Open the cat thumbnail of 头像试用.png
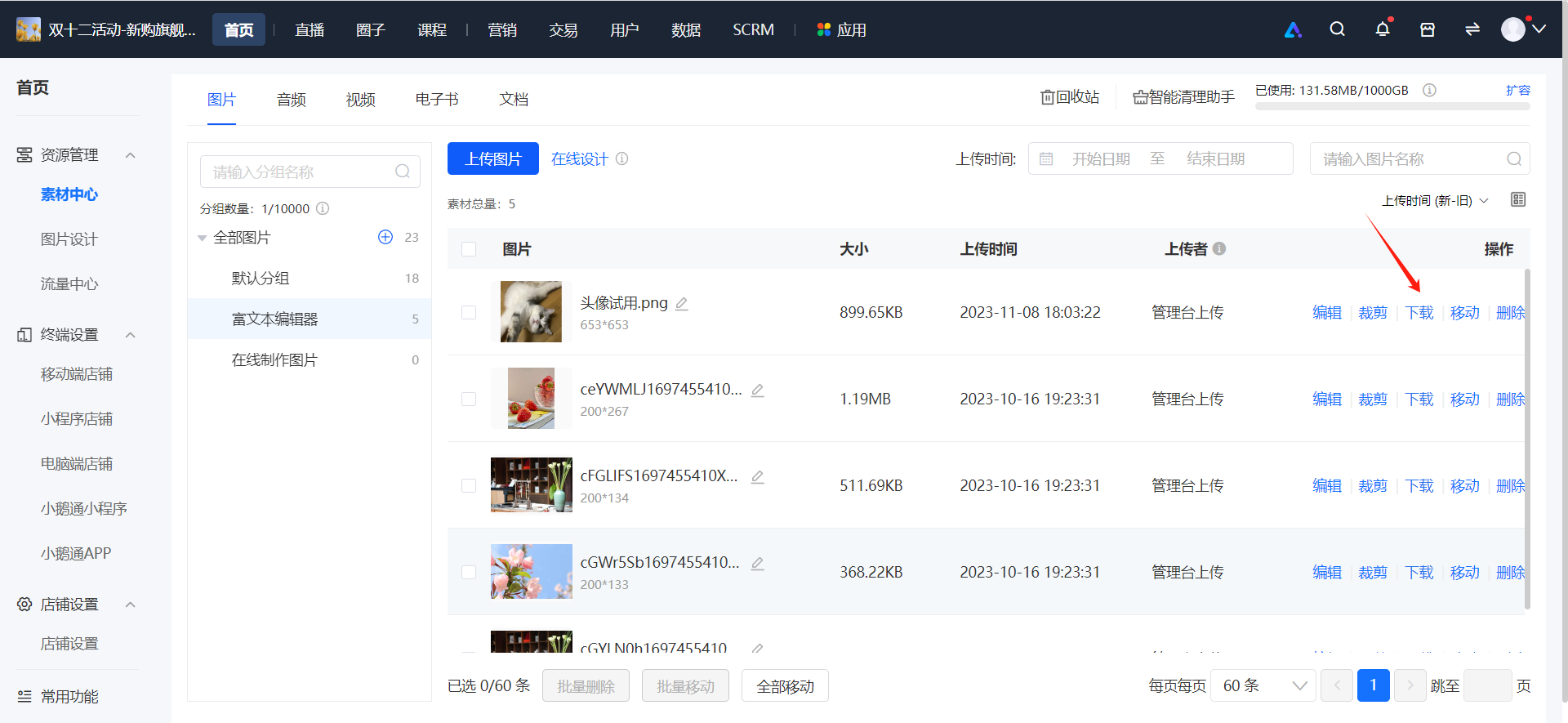The height and width of the screenshot is (723, 1568). pos(531,311)
